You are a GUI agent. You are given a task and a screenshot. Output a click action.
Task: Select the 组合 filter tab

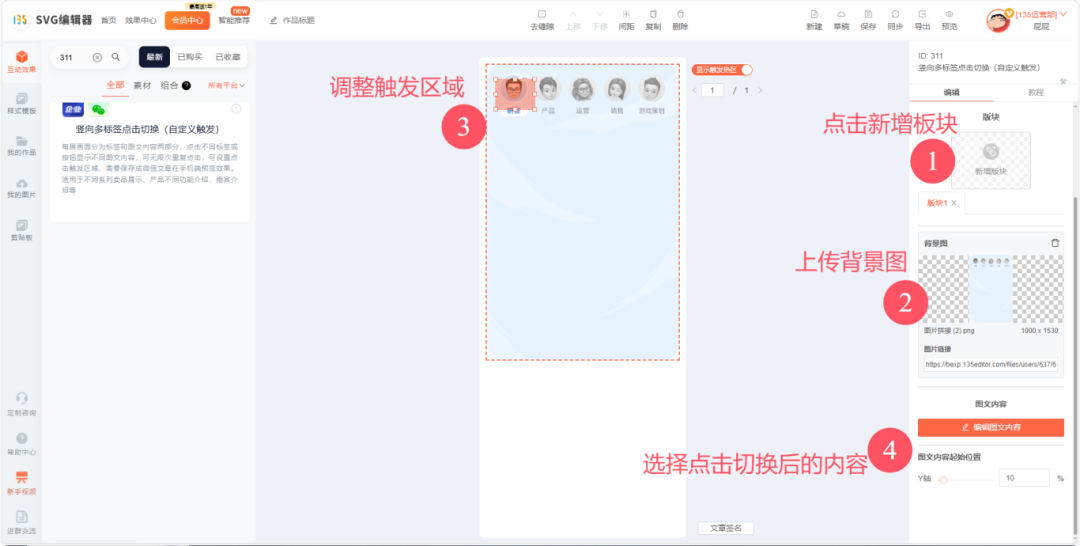(x=169, y=85)
